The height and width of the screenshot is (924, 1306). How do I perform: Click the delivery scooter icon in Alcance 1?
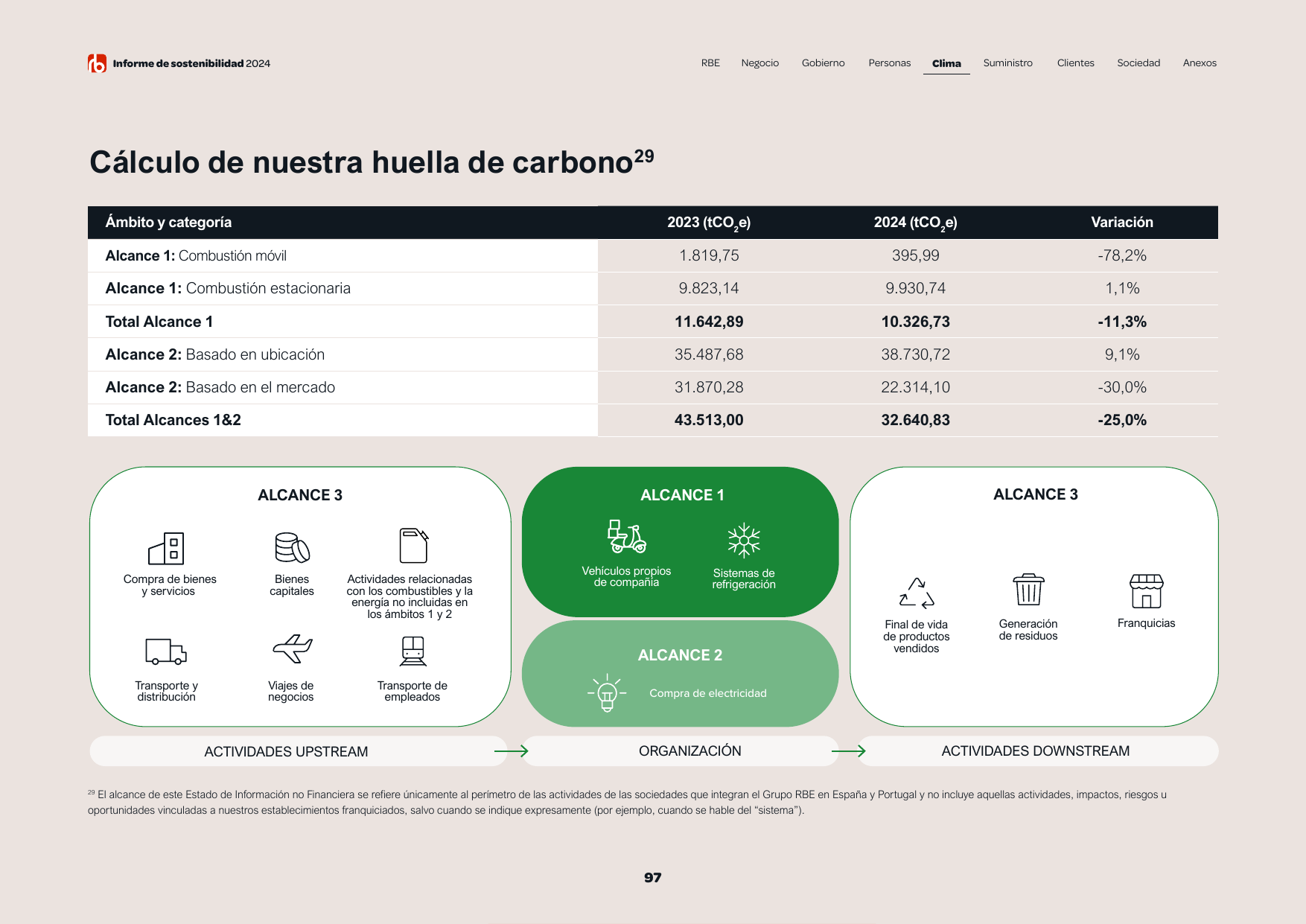click(x=627, y=537)
